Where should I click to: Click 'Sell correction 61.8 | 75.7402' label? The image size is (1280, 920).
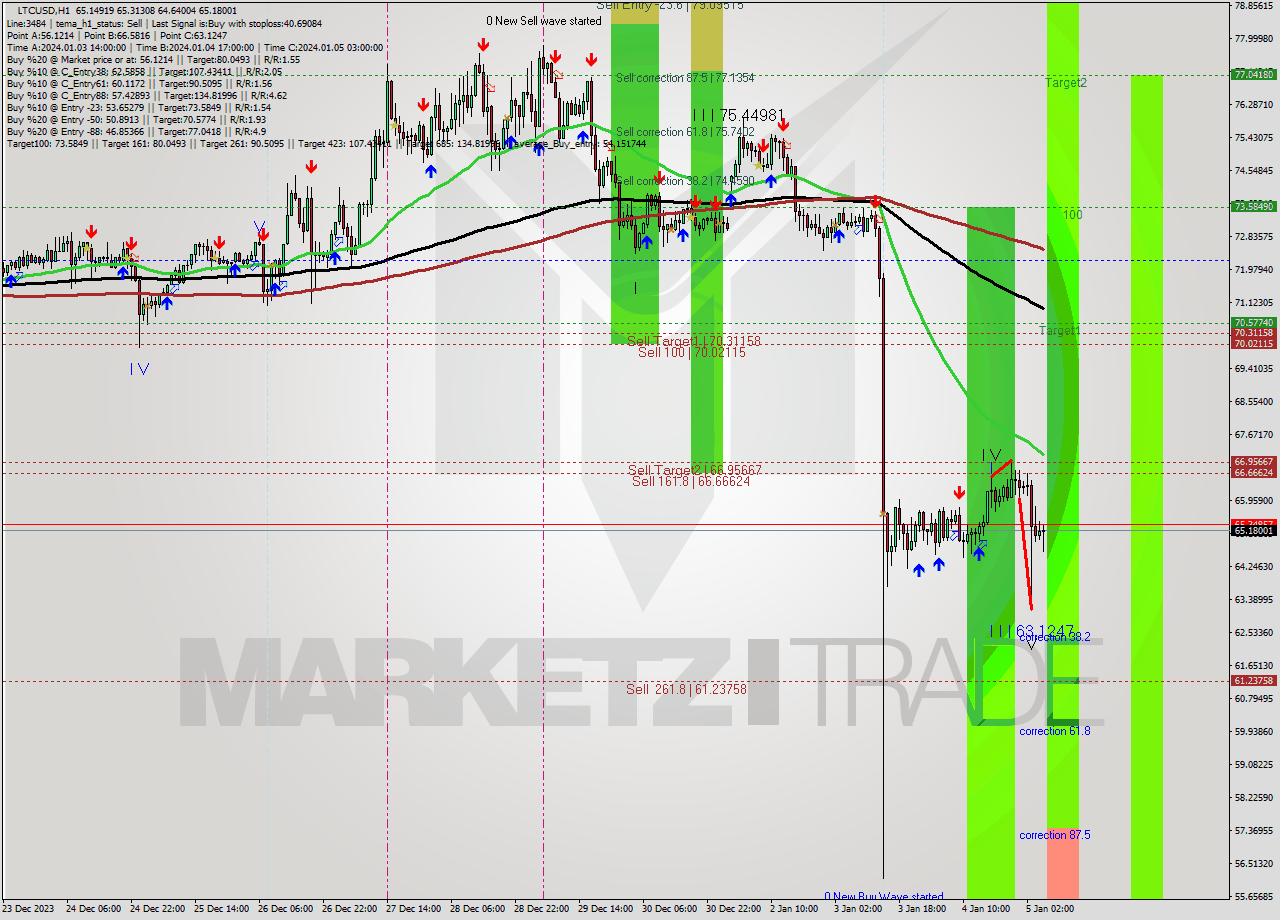pyautogui.click(x=685, y=132)
